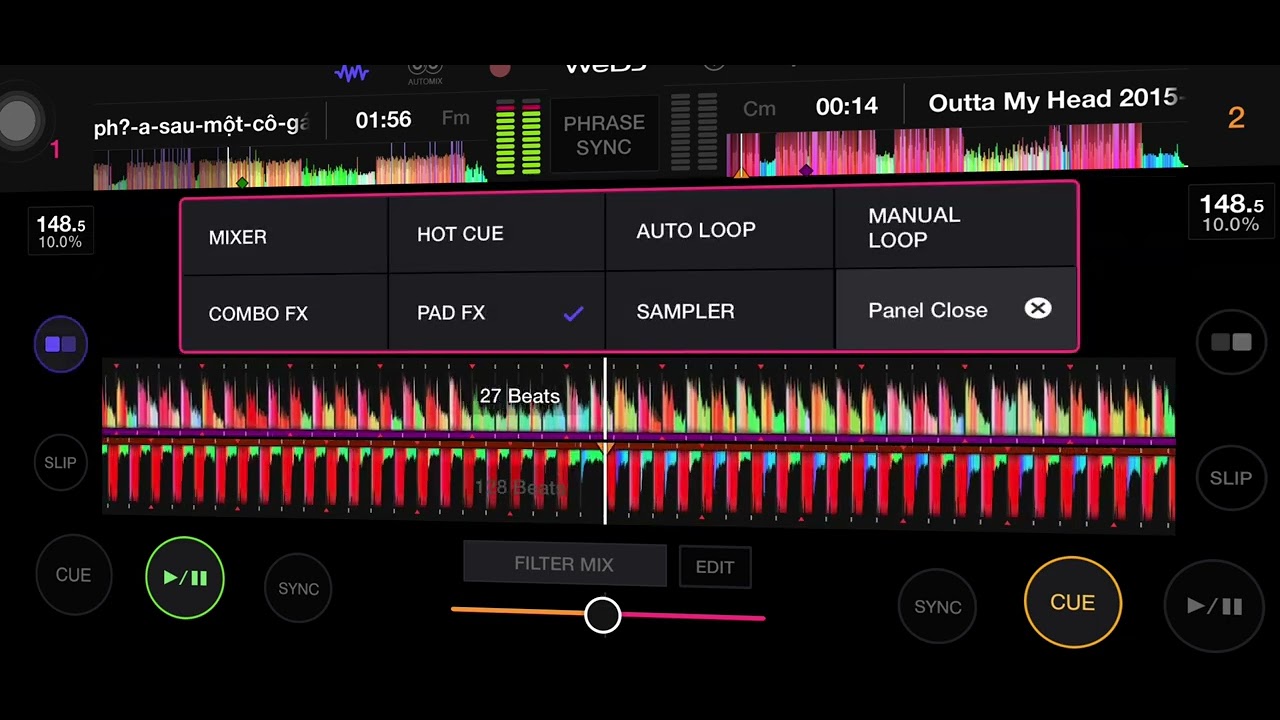
Task: Tap deck 1 tempo display 148.5
Action: (x=61, y=231)
